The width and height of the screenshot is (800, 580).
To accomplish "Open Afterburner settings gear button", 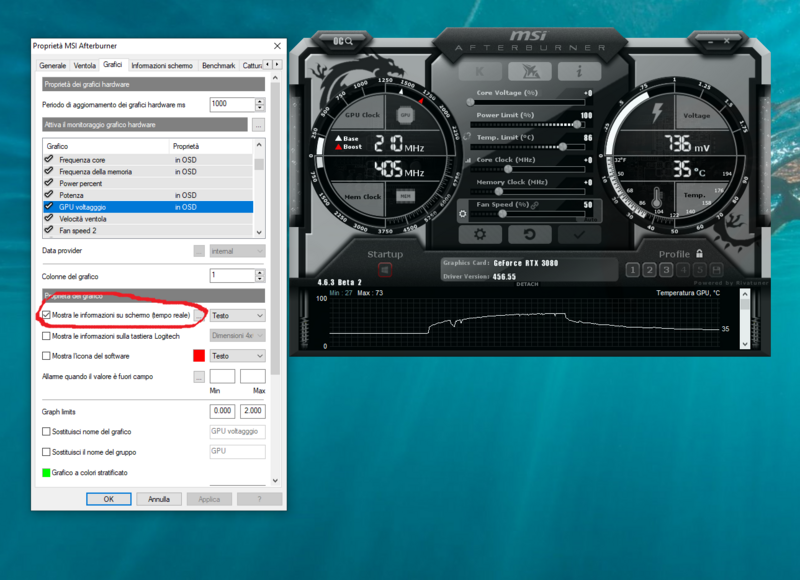I will 480,235.
